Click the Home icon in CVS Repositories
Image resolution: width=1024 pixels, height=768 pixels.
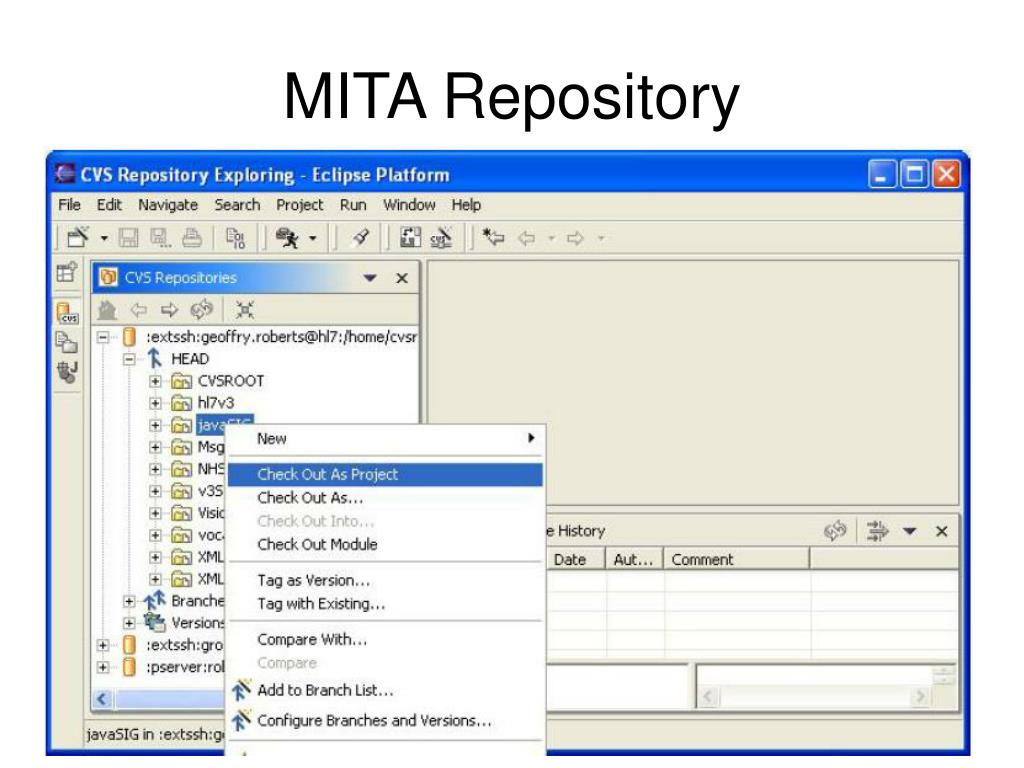click(x=106, y=310)
